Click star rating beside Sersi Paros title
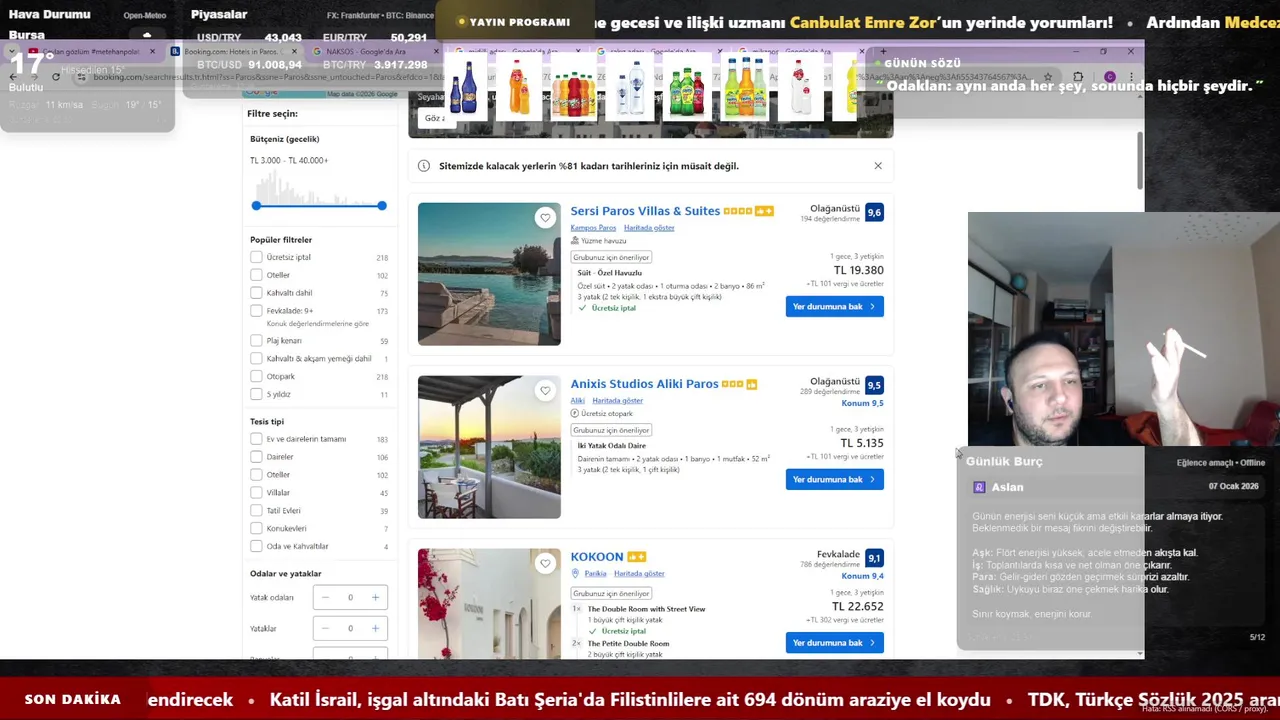1280x720 pixels. [x=737, y=211]
